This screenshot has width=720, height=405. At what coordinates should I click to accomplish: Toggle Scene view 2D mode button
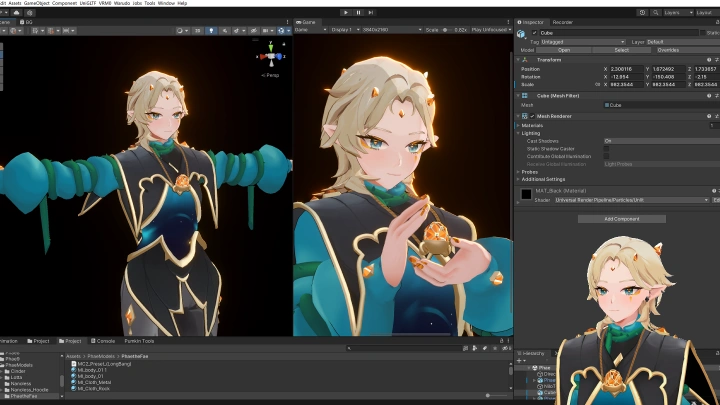click(197, 31)
